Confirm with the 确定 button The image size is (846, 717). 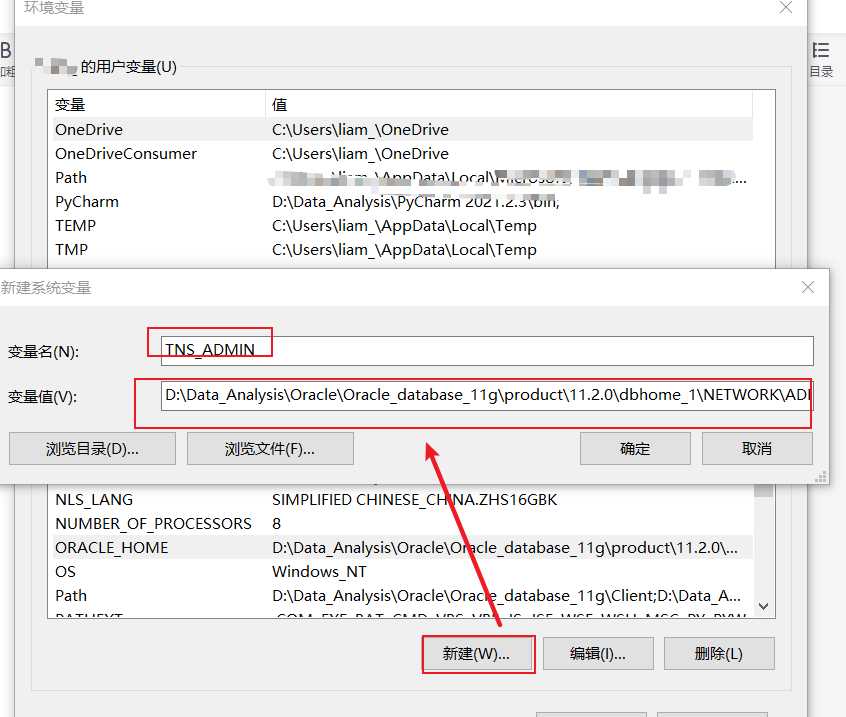pyautogui.click(x=635, y=448)
